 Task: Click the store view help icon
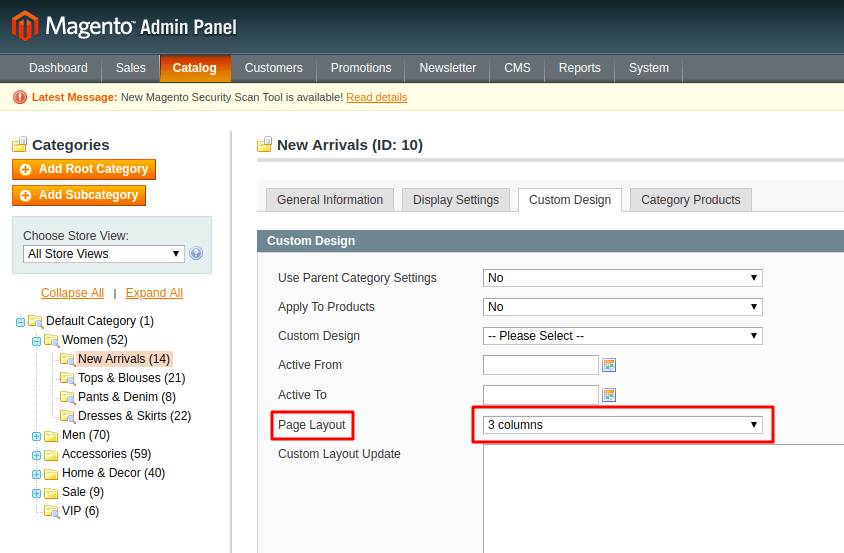point(196,253)
